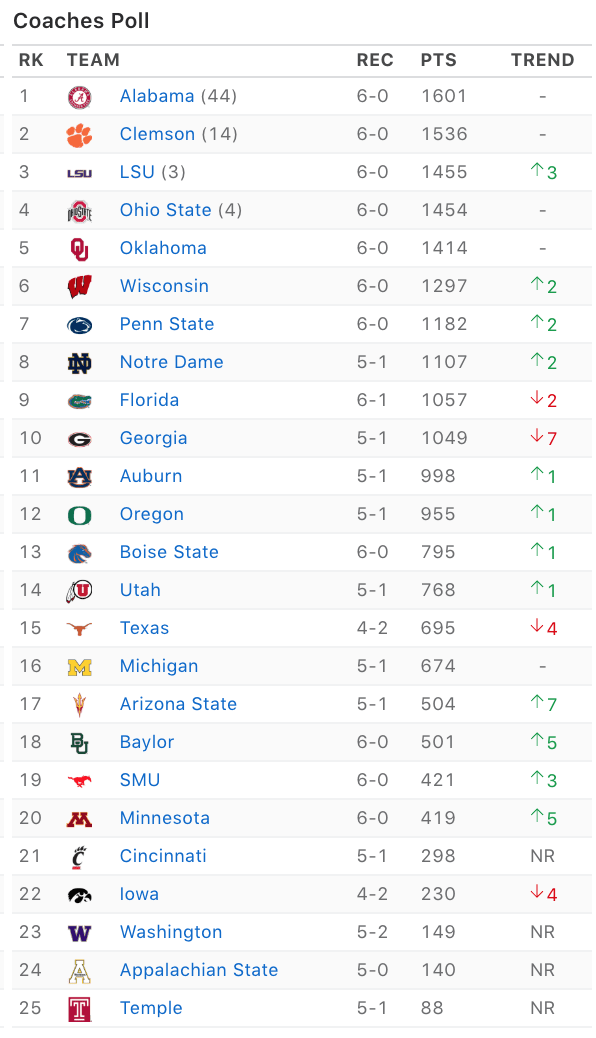Click the Iowa Hawkeyes logo

(79, 896)
